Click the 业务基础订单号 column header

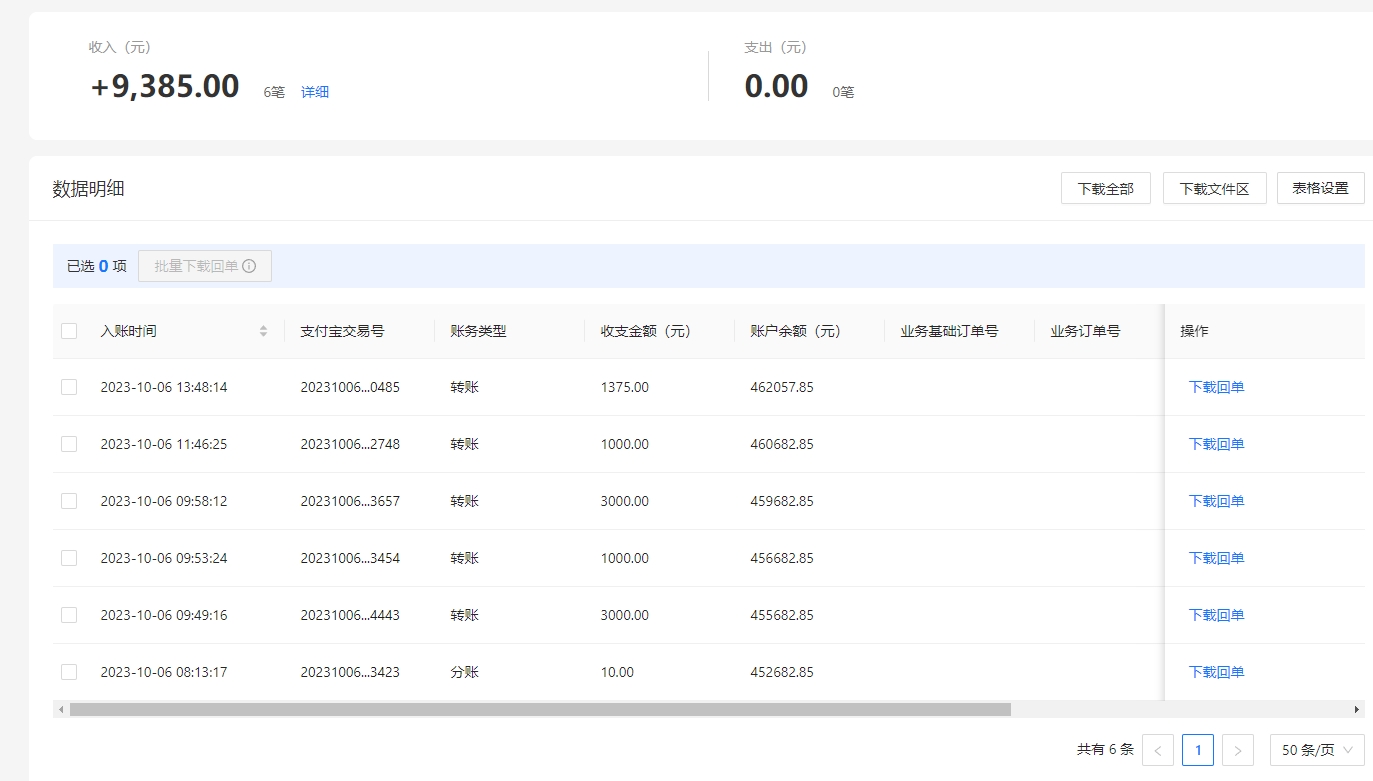[949, 331]
